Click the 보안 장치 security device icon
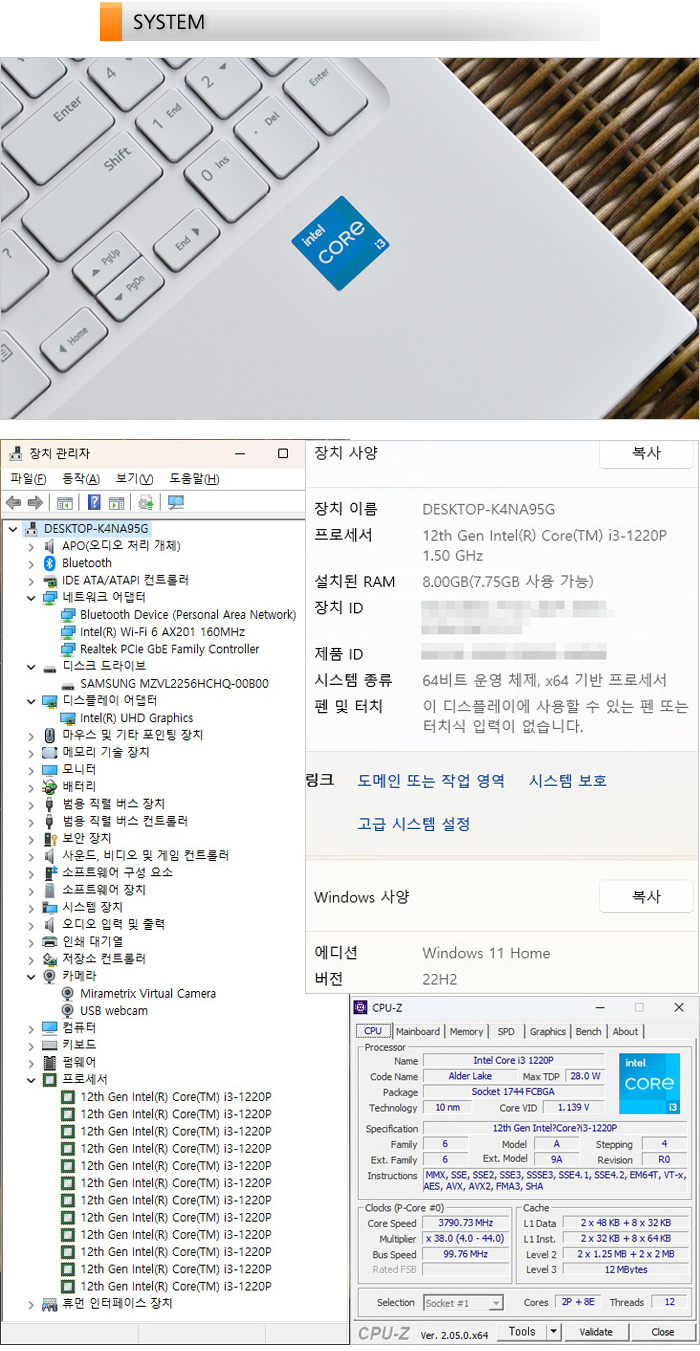This screenshot has width=700, height=1351. coord(50,838)
